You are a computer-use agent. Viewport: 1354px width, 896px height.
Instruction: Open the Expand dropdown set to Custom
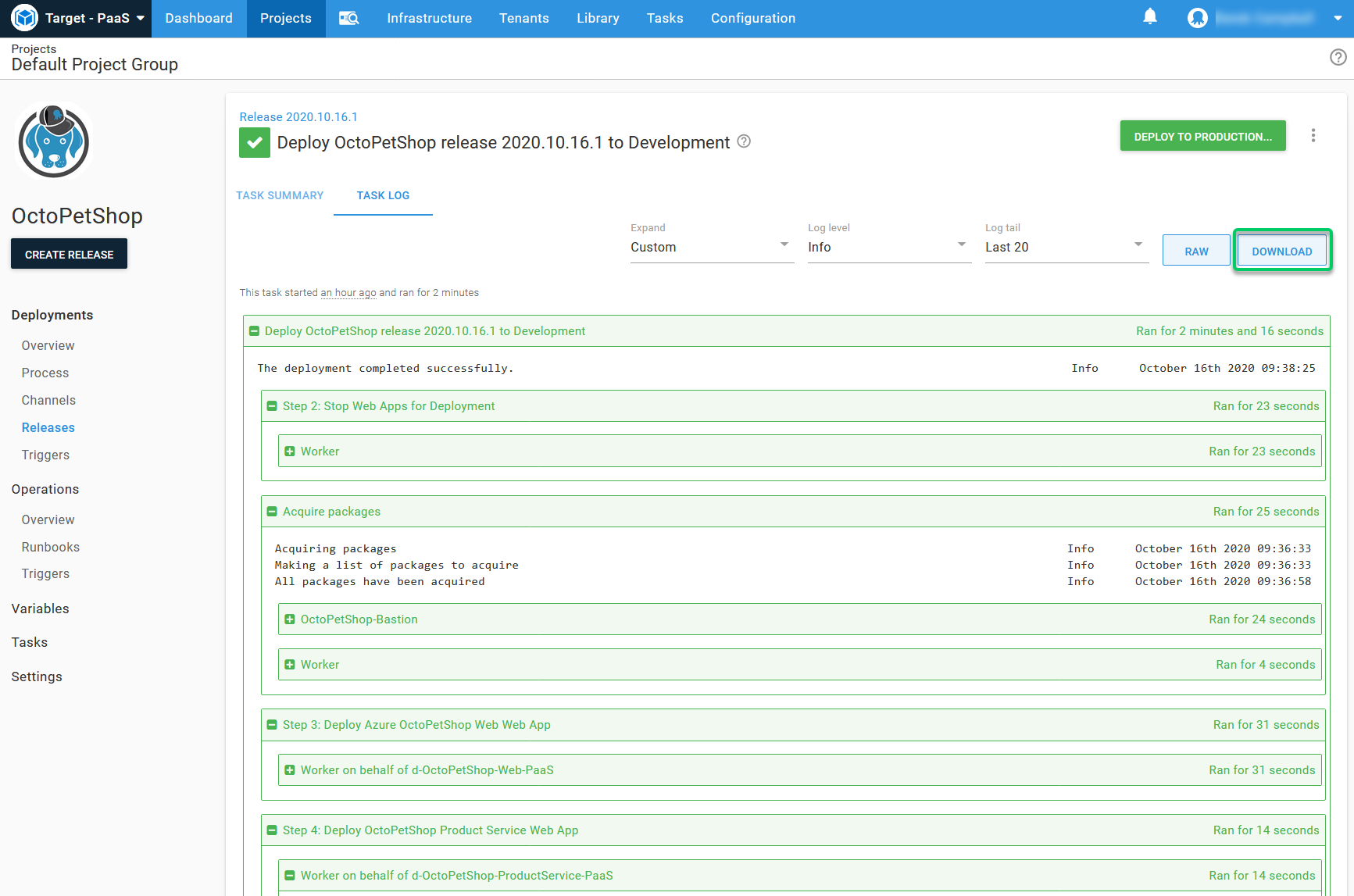coord(711,247)
